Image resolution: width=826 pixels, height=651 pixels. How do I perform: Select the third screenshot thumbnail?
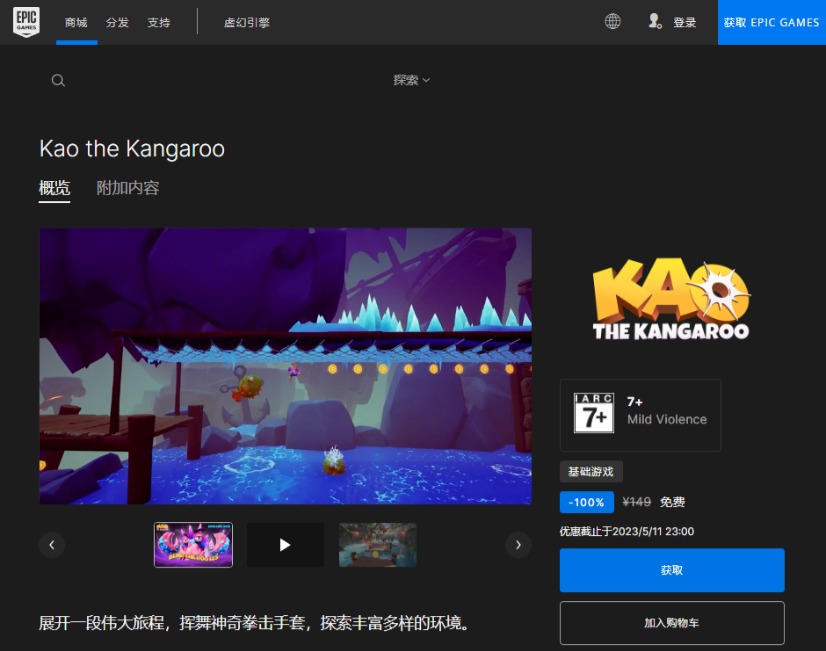tap(377, 545)
